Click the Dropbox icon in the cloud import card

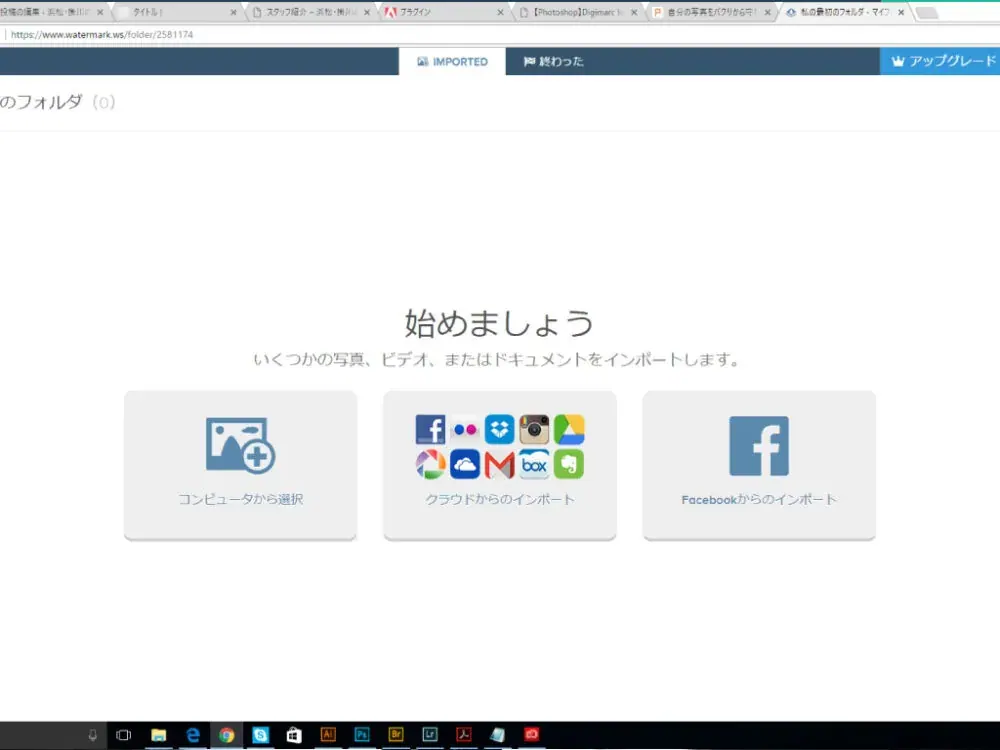click(x=499, y=429)
